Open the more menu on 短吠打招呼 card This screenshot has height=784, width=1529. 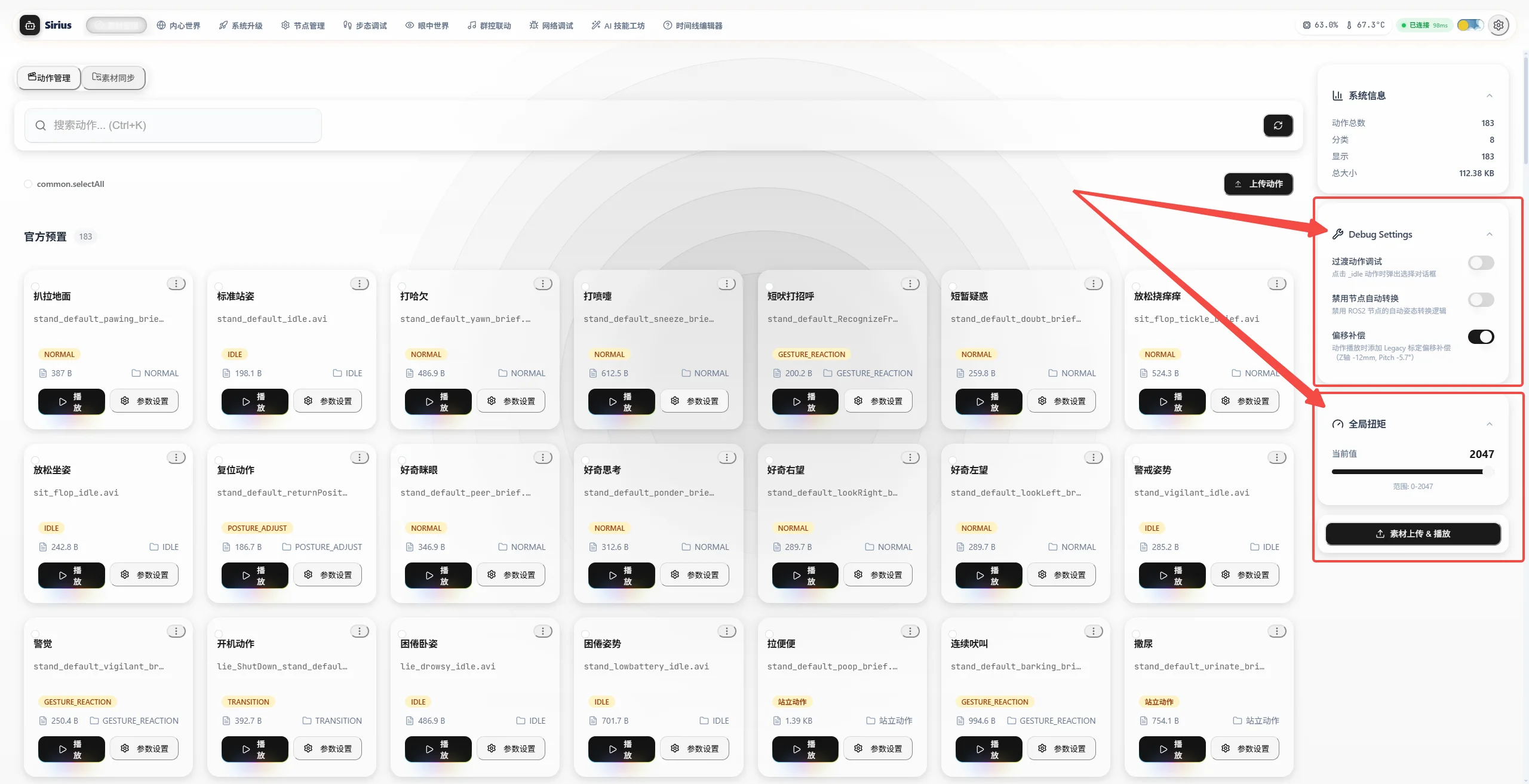[910, 284]
